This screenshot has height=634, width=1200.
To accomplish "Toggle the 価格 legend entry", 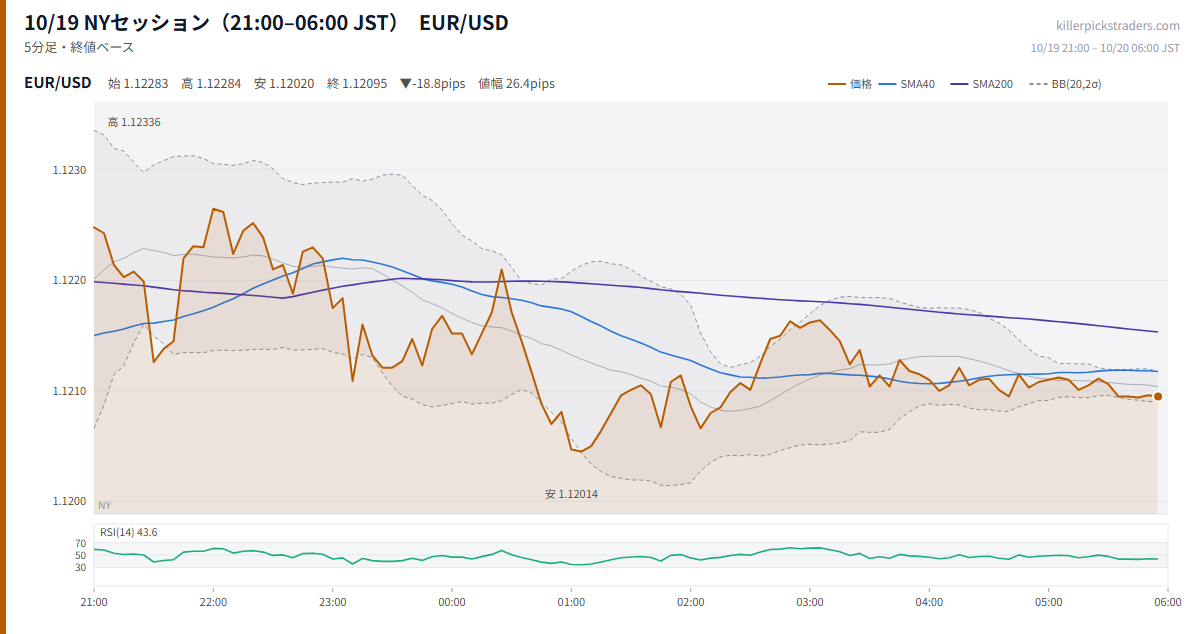I will (849, 84).
